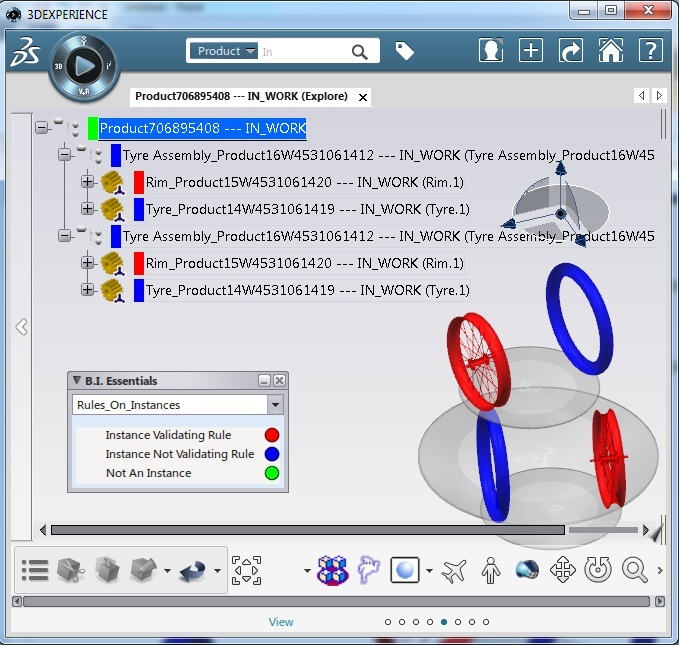Click the View section label
The height and width of the screenshot is (647, 680).
[281, 622]
